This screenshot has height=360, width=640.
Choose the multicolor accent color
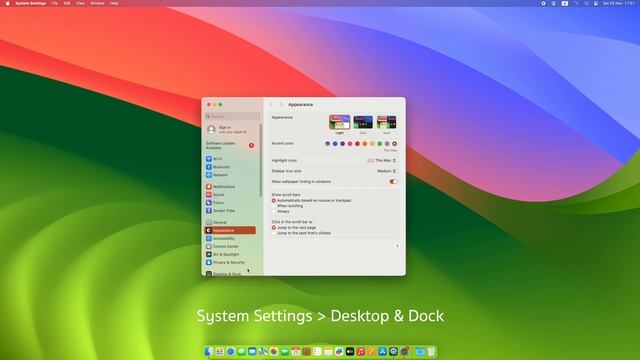point(327,144)
